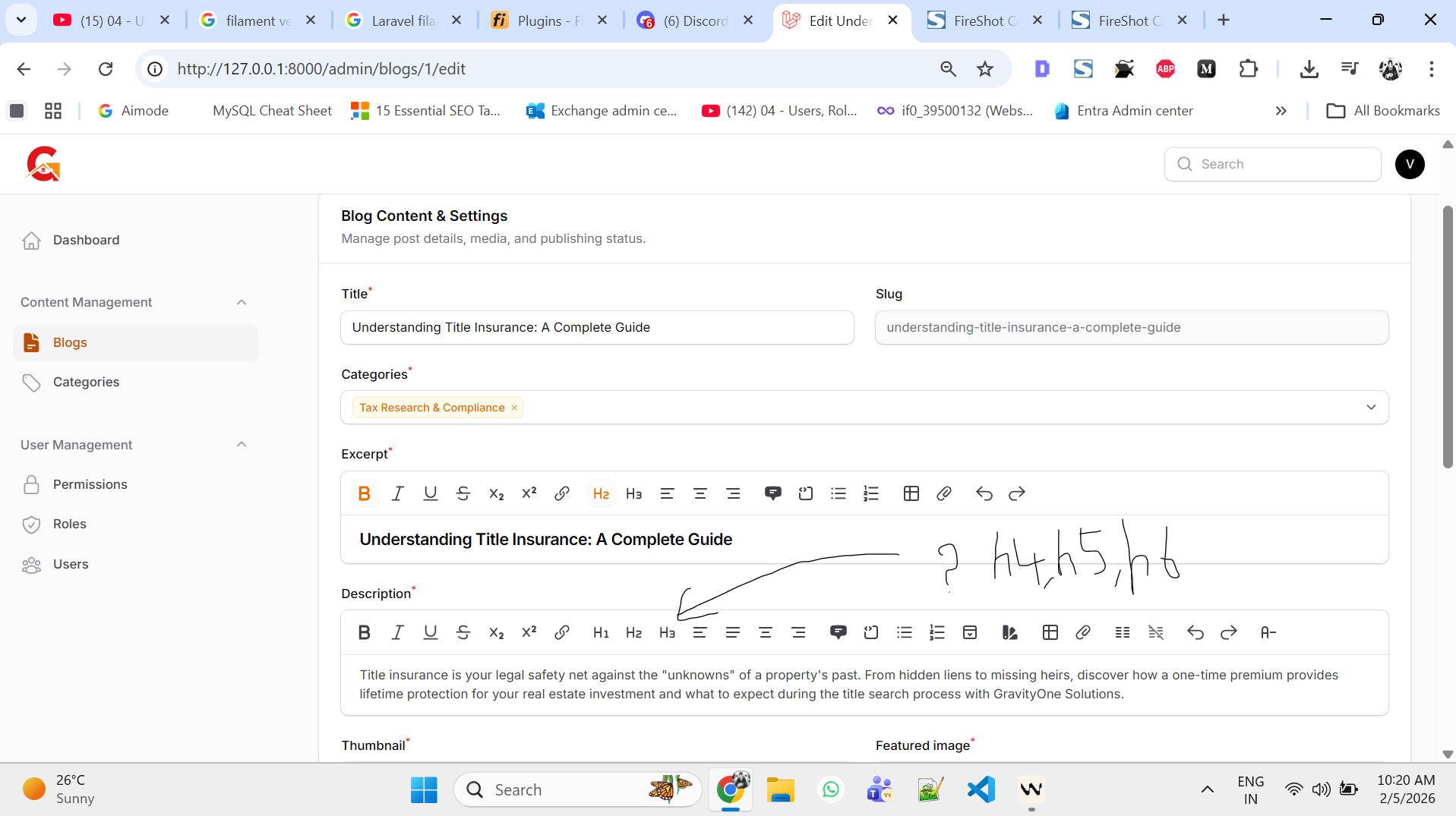Insert bullet list in the Excerpt editor
The height and width of the screenshot is (816, 1456).
(839, 493)
